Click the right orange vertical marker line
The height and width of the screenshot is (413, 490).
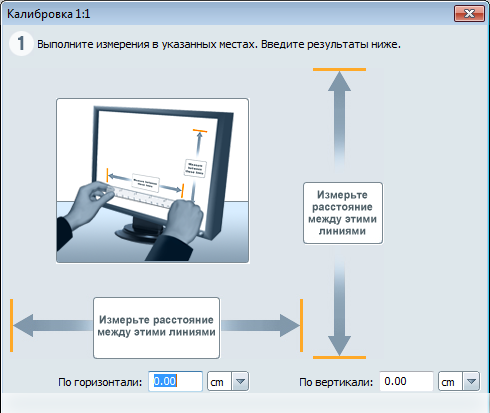click(301, 325)
